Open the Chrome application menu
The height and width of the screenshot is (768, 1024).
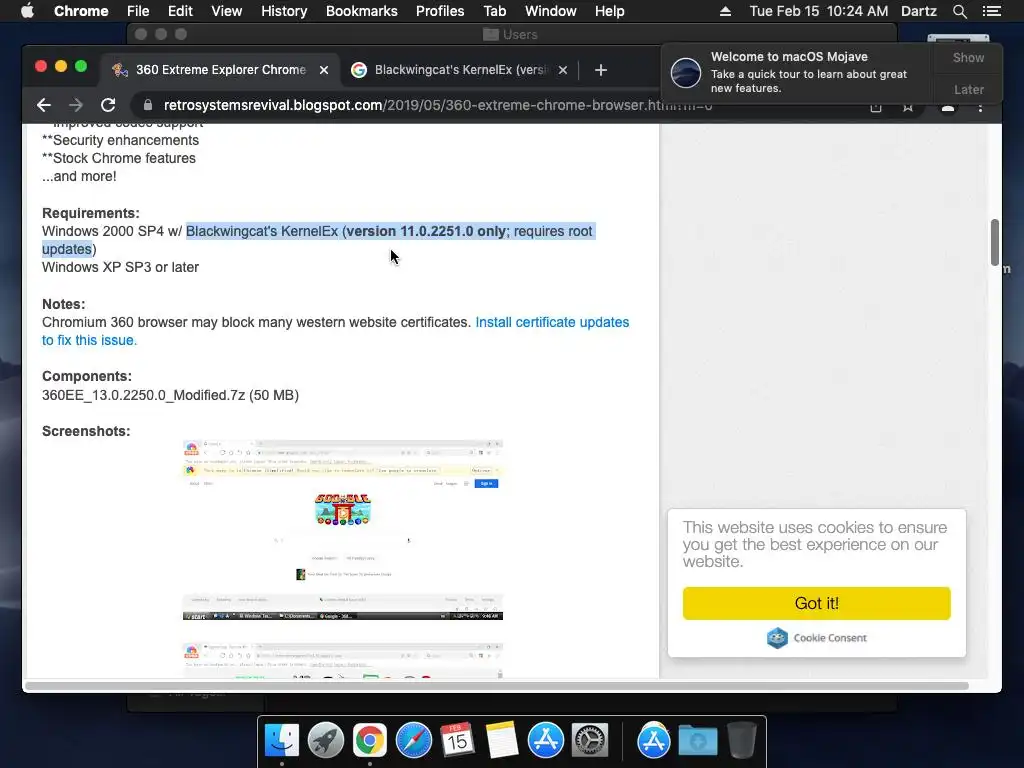[81, 11]
